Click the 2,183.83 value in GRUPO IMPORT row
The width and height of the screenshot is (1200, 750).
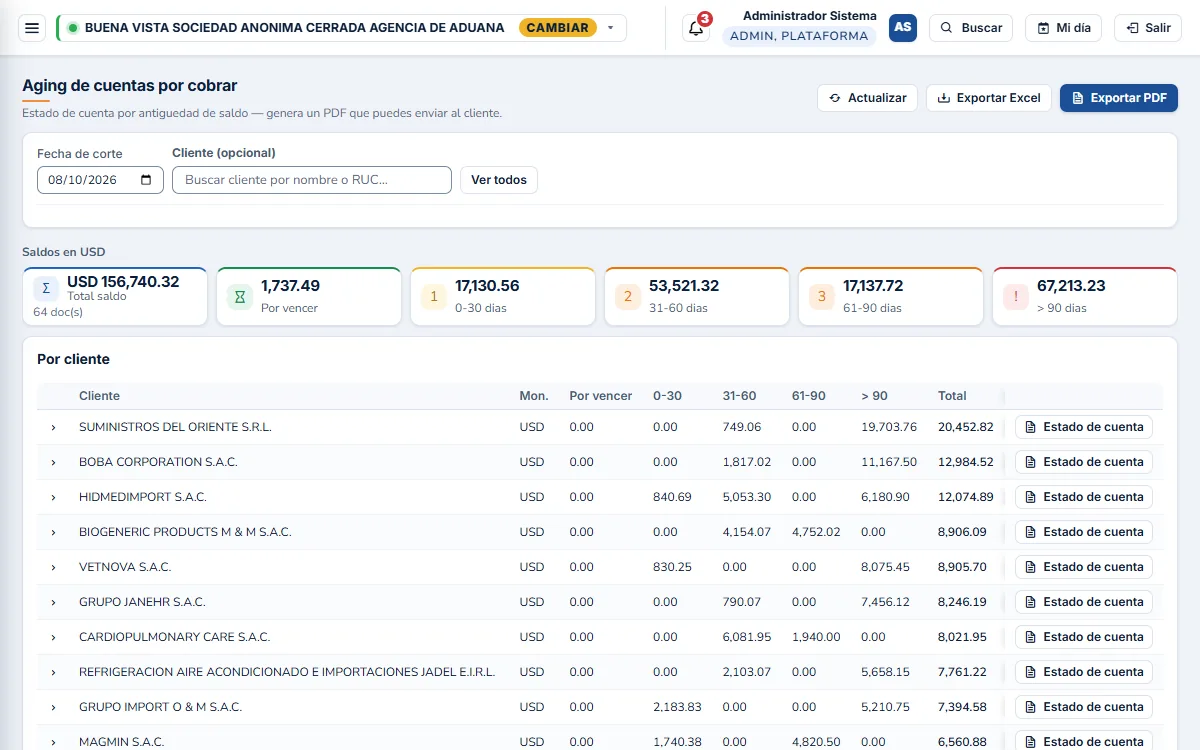pyautogui.click(x=678, y=707)
